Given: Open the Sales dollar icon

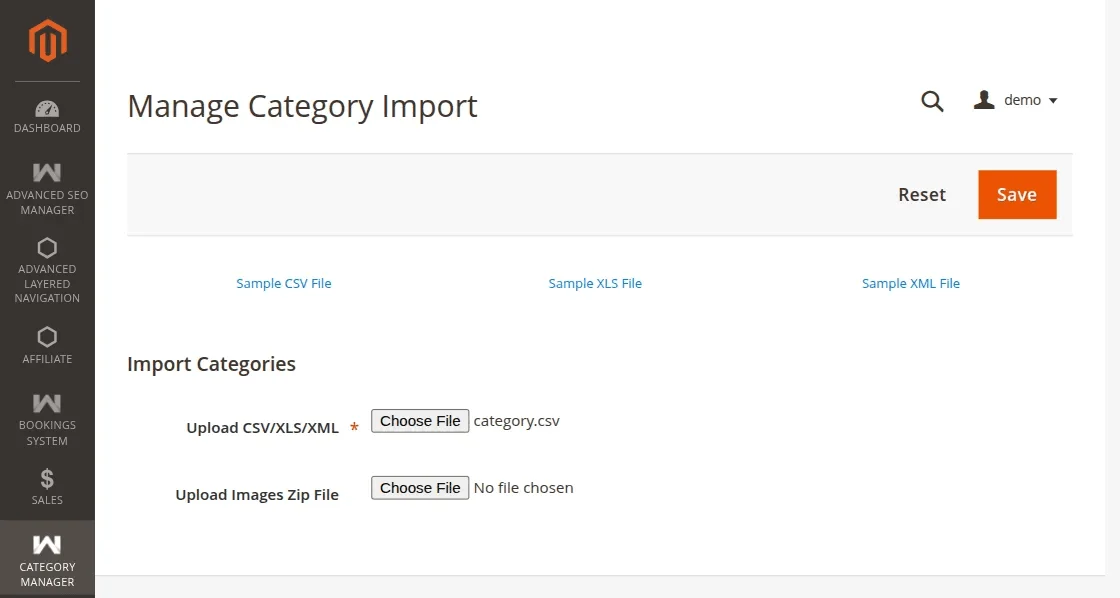Looking at the screenshot, I should (x=47, y=479).
